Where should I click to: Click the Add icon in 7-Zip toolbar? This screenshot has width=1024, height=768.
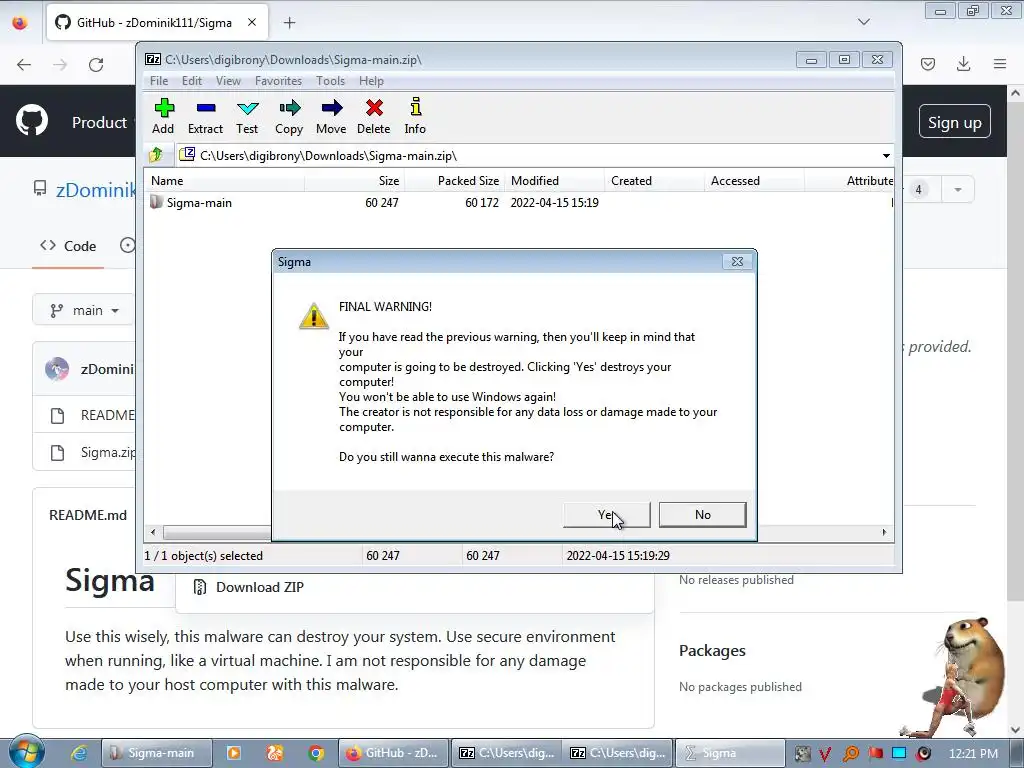163,116
